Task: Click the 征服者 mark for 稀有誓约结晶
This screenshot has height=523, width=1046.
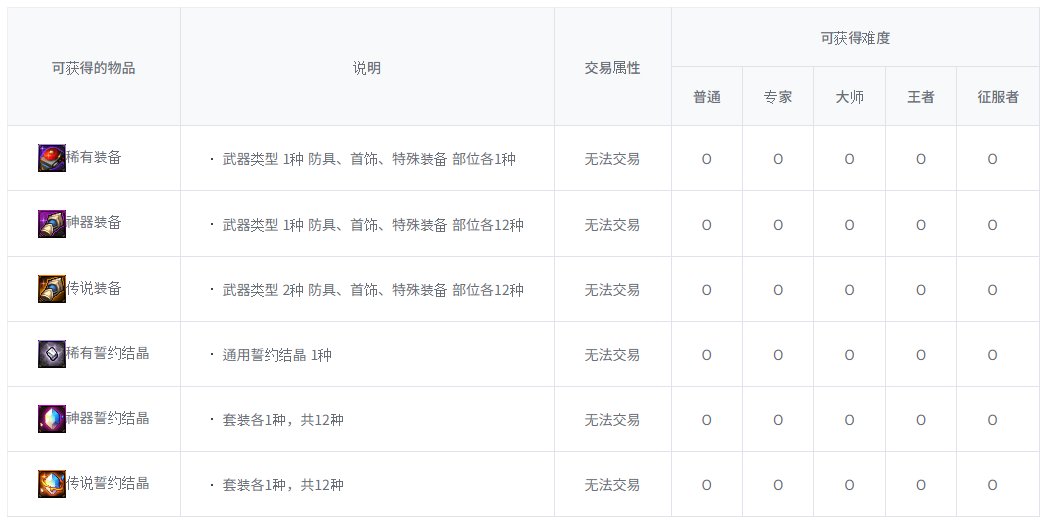Action: (x=992, y=355)
